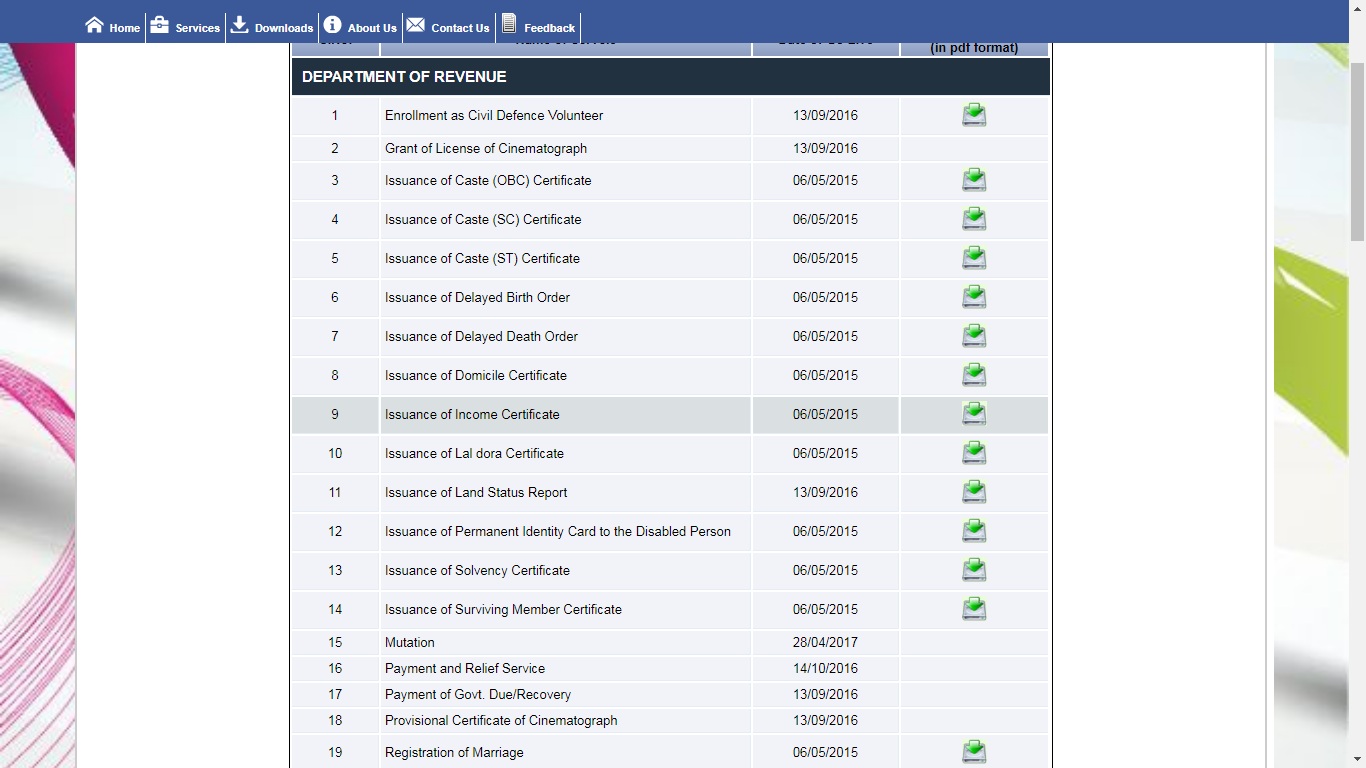This screenshot has width=1366, height=768.
Task: Download the Issuance of Delayed Death Order PDF
Action: (973, 336)
